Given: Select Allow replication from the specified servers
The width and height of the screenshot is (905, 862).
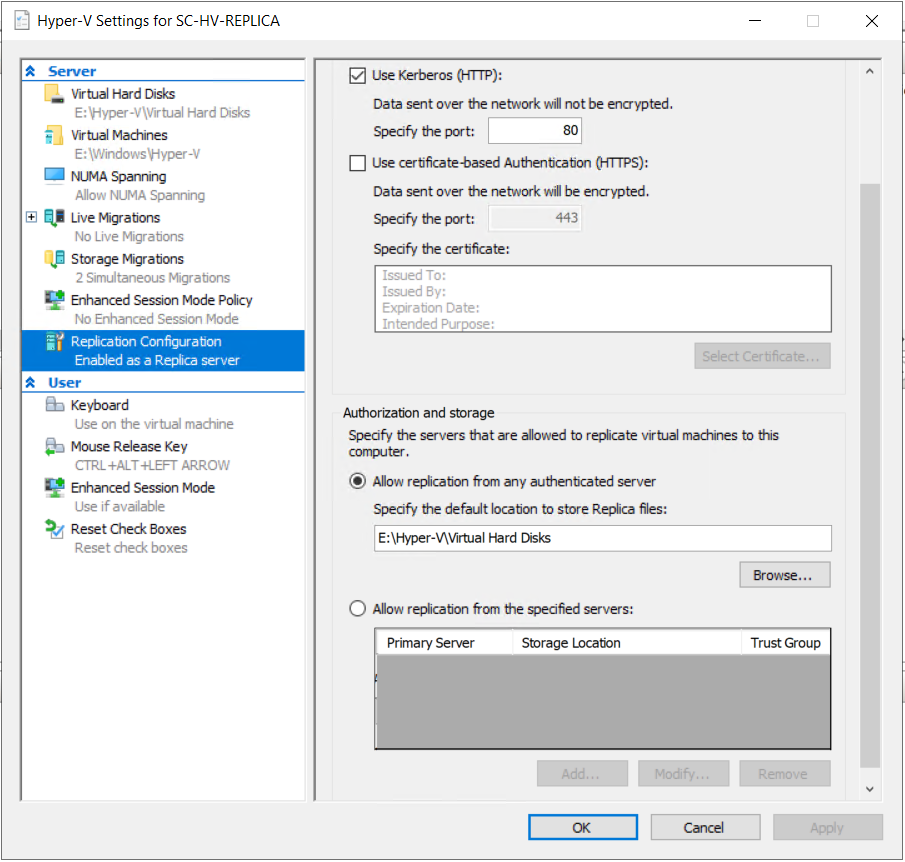Looking at the screenshot, I should coord(357,609).
